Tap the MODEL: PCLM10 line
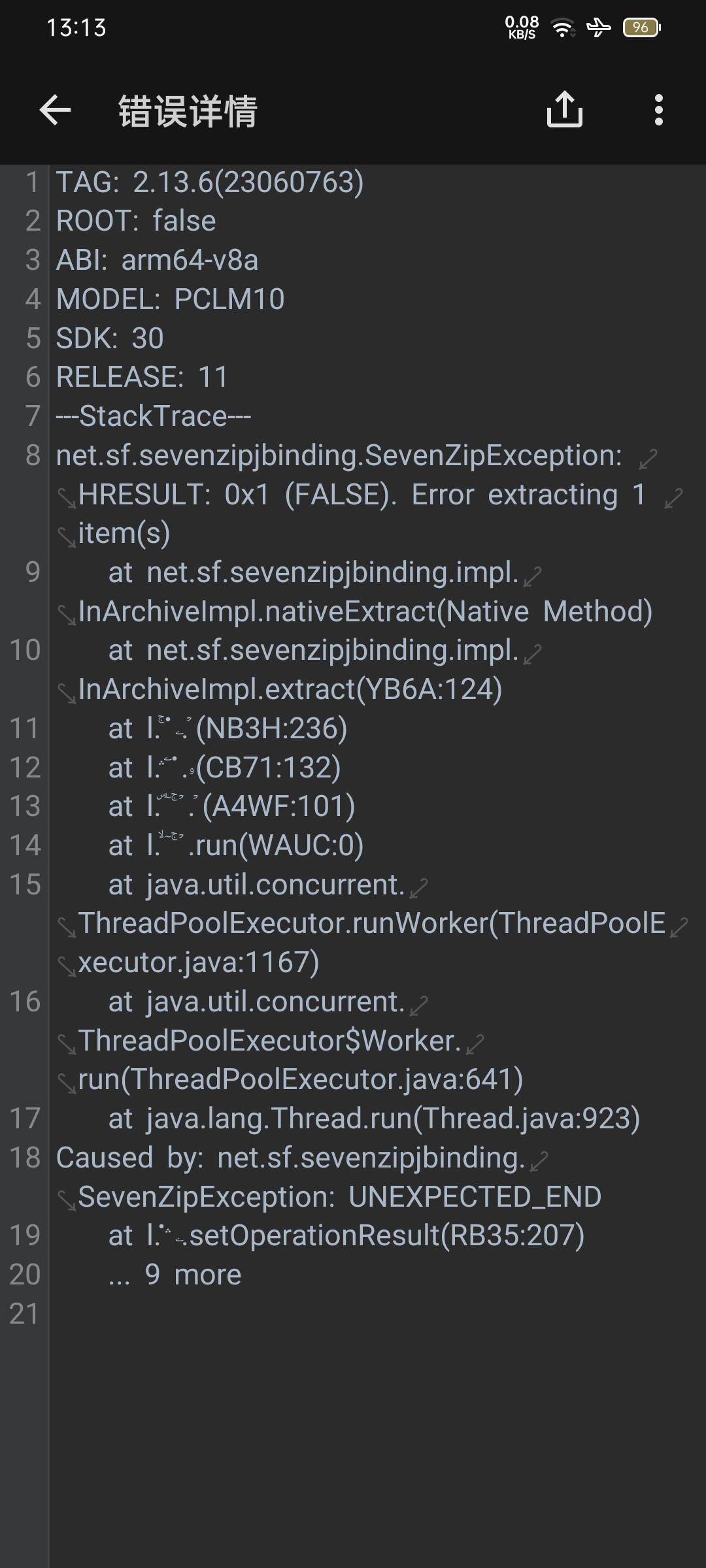706x1568 pixels. 170,299
